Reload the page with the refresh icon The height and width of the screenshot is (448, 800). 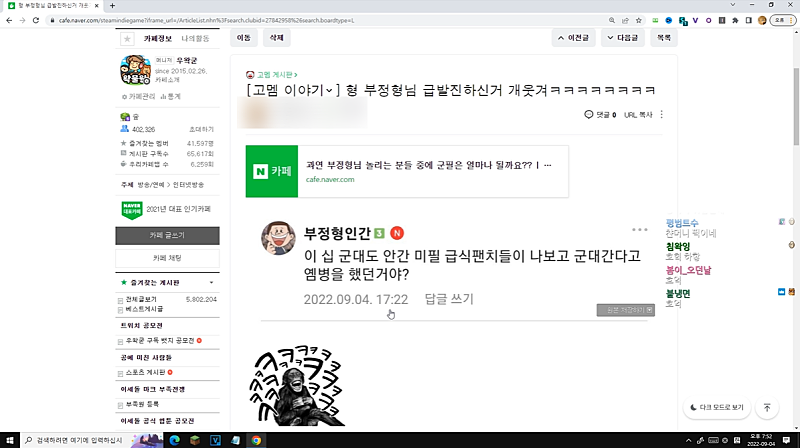(x=36, y=20)
